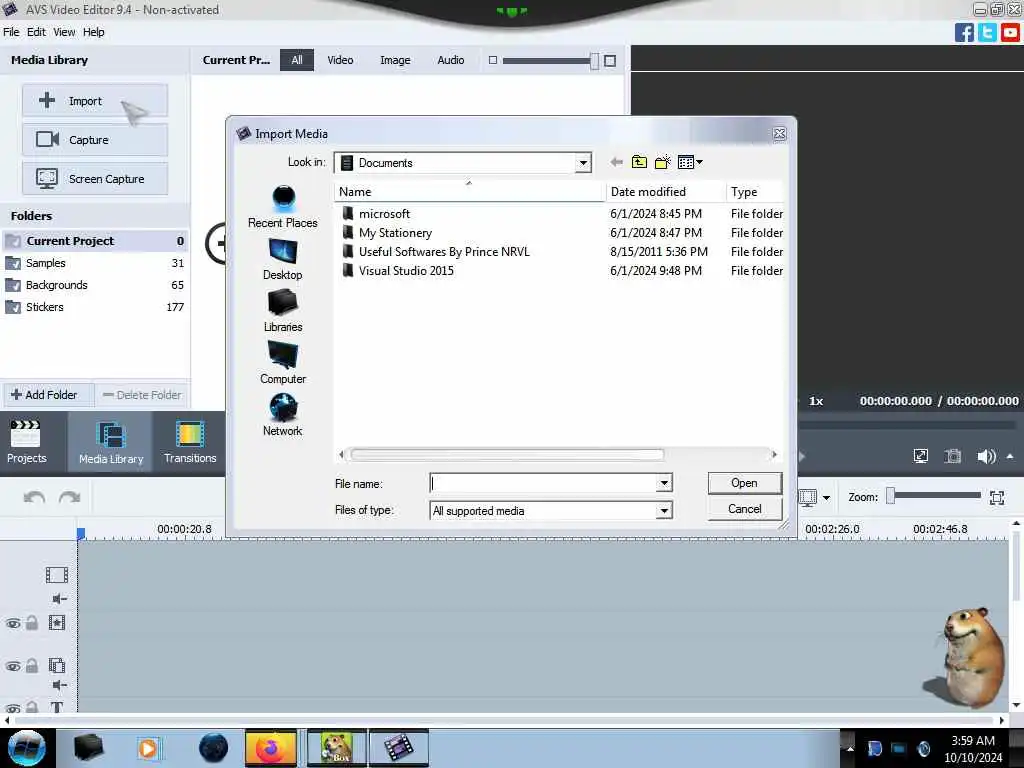Redo the timeline action
1024x768 pixels.
69,498
